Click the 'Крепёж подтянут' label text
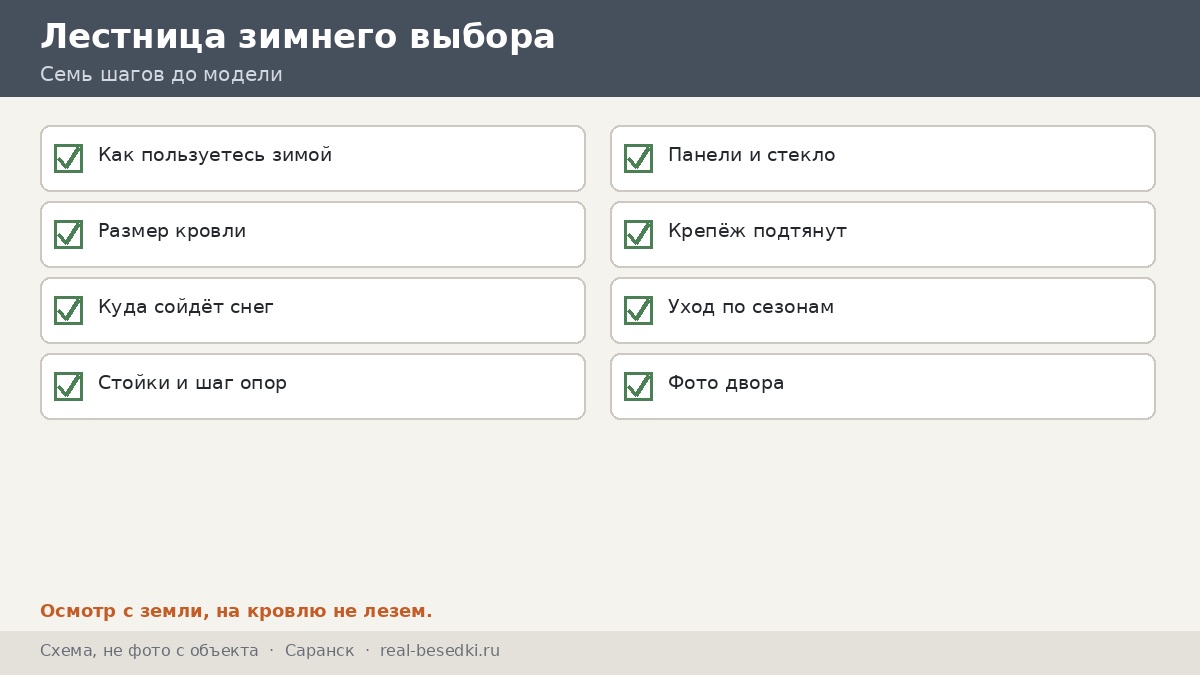The height and width of the screenshot is (675, 1200). pos(757,231)
